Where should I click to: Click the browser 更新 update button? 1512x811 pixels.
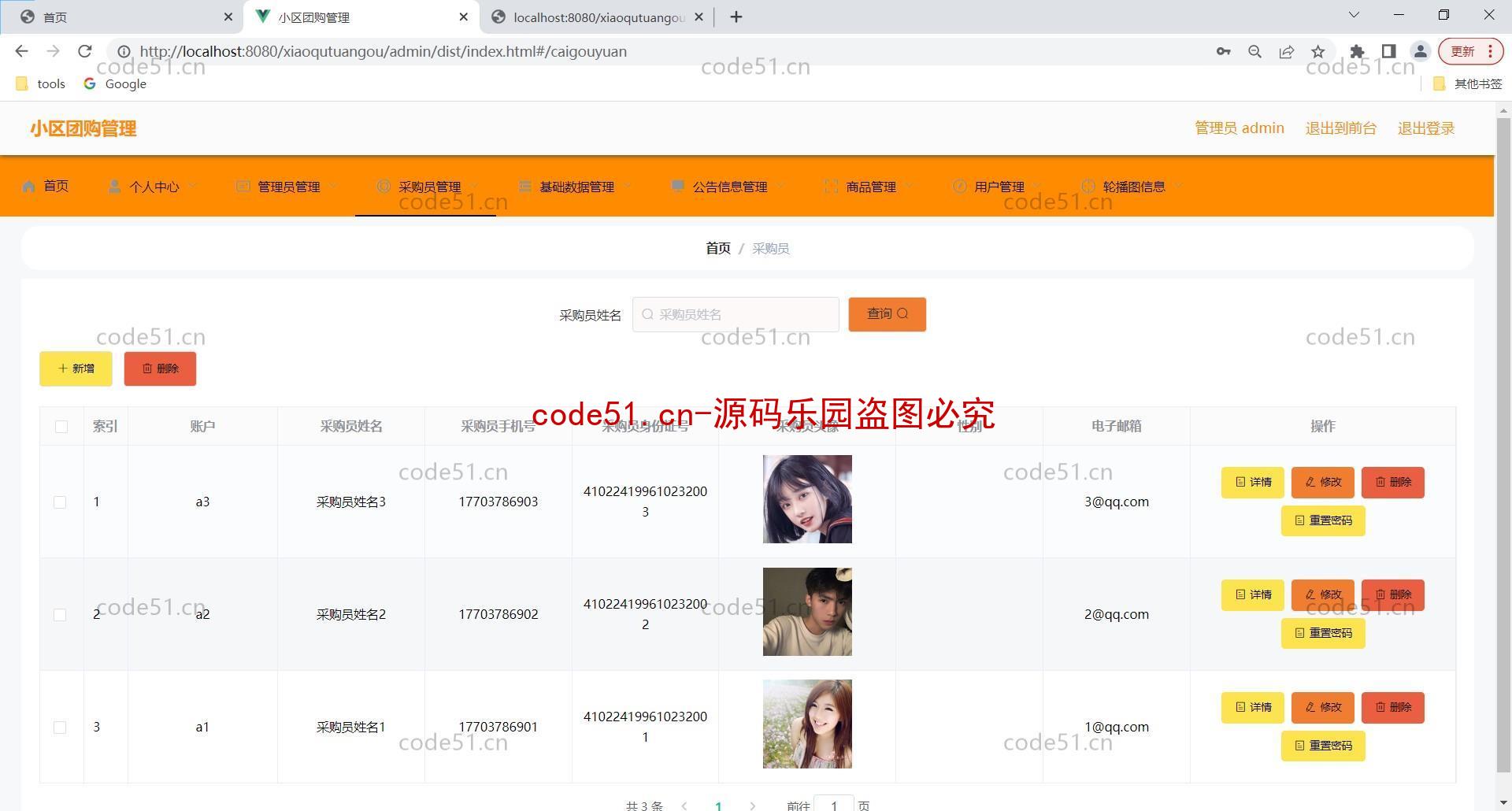coord(1471,52)
